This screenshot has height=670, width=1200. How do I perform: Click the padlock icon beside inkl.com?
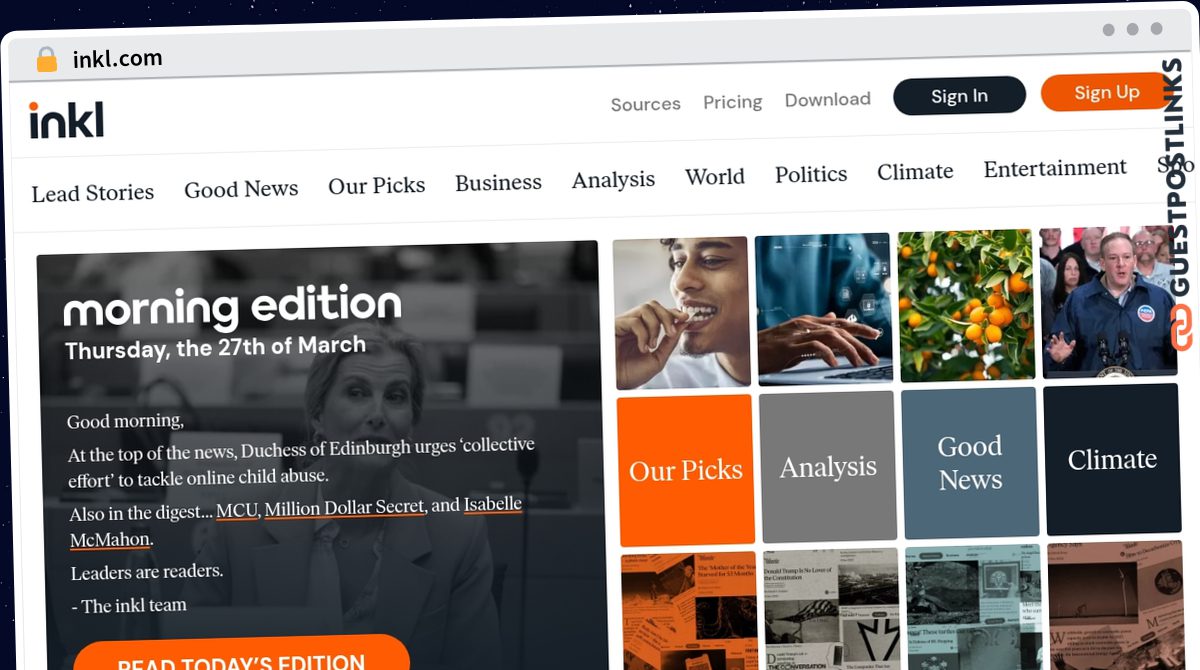46,60
